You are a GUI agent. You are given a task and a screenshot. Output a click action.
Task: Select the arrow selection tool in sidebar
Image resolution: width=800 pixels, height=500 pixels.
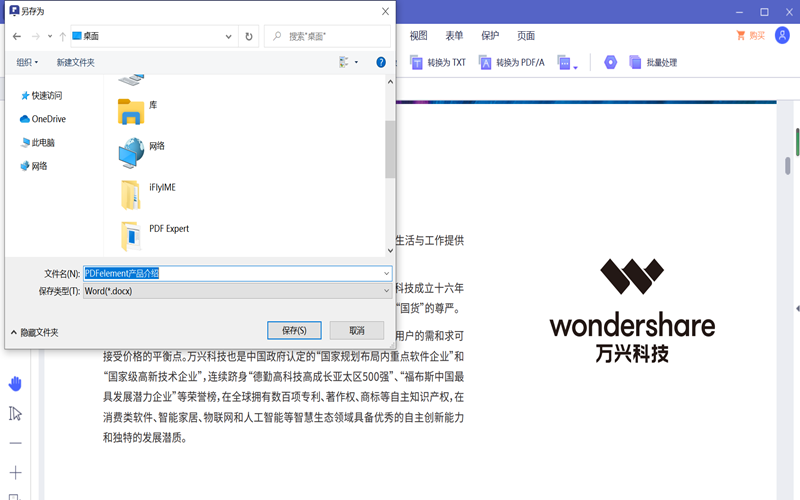pyautogui.click(x=15, y=414)
